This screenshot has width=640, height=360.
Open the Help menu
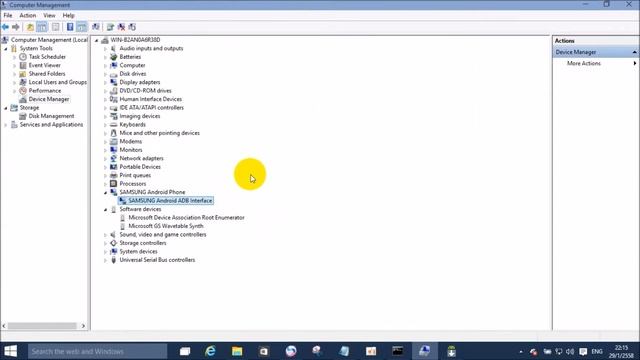68,16
